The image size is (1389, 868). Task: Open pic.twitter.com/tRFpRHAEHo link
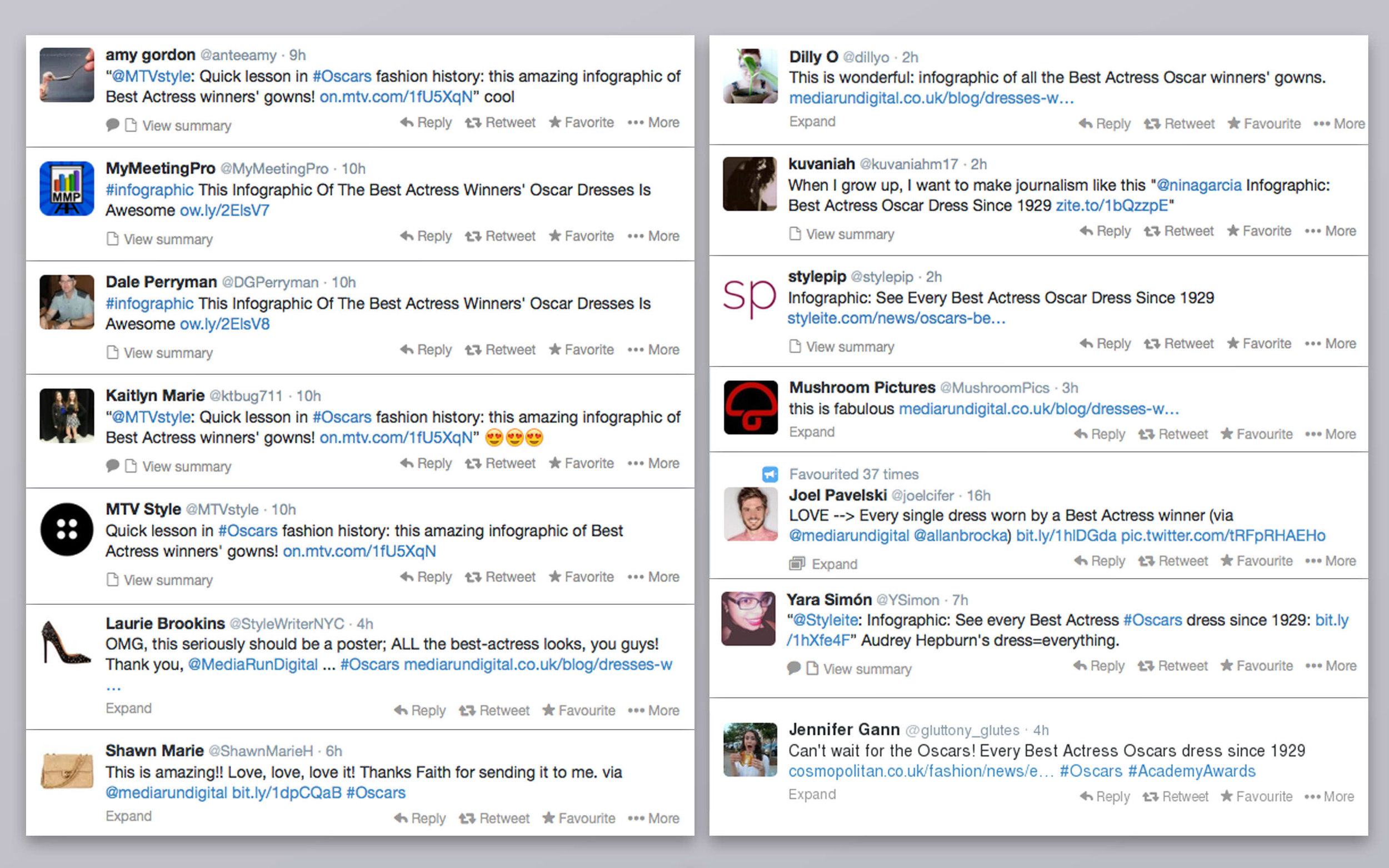point(1223,535)
